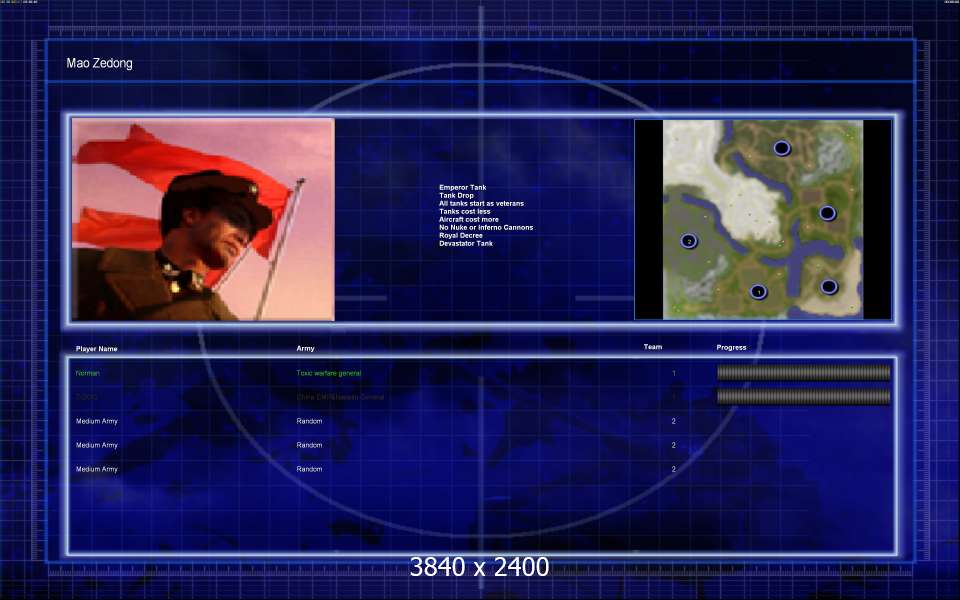Screen dimensions: 960x600
Task: Click the progress bar below Norman's bar
Action: coord(803,397)
